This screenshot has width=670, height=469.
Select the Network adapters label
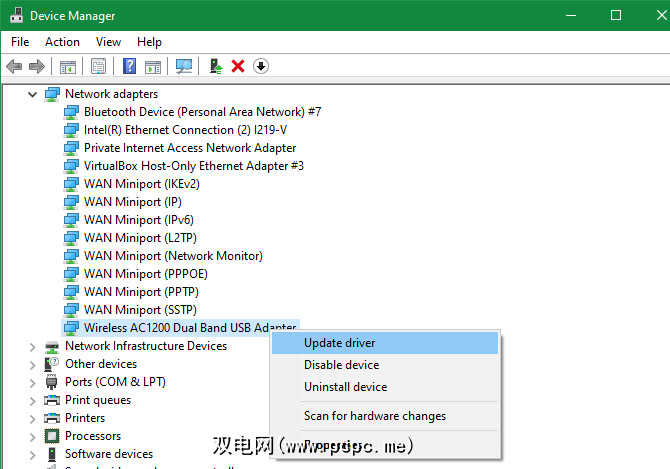point(111,94)
